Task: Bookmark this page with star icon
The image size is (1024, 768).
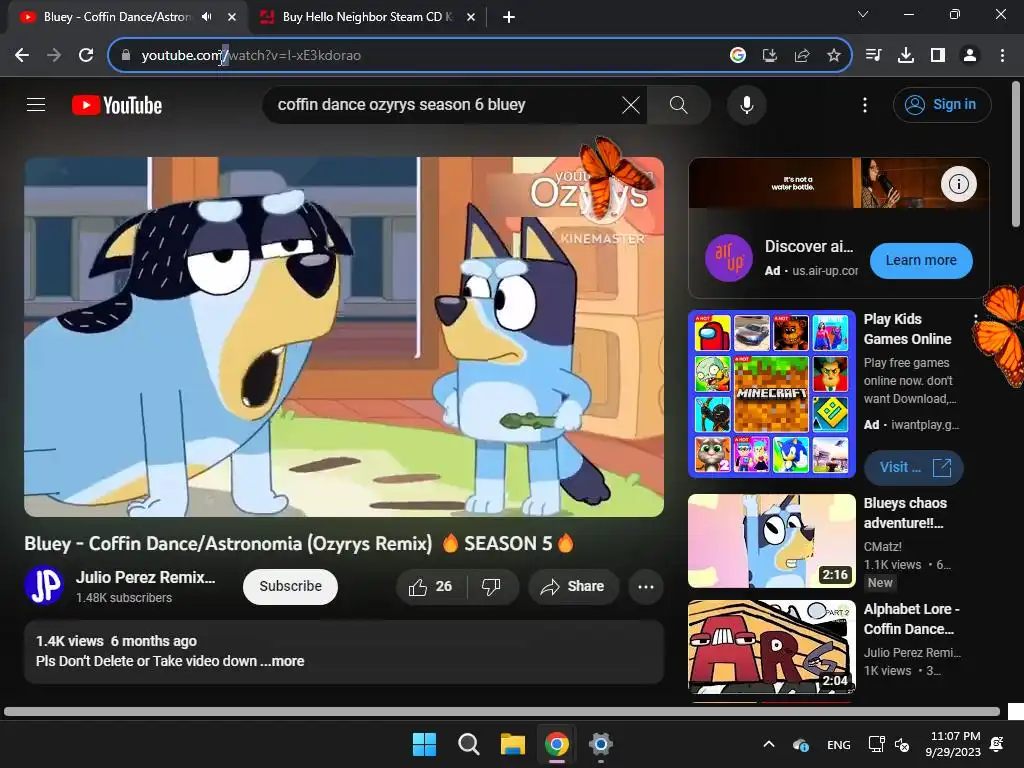Action: pyautogui.click(x=833, y=56)
